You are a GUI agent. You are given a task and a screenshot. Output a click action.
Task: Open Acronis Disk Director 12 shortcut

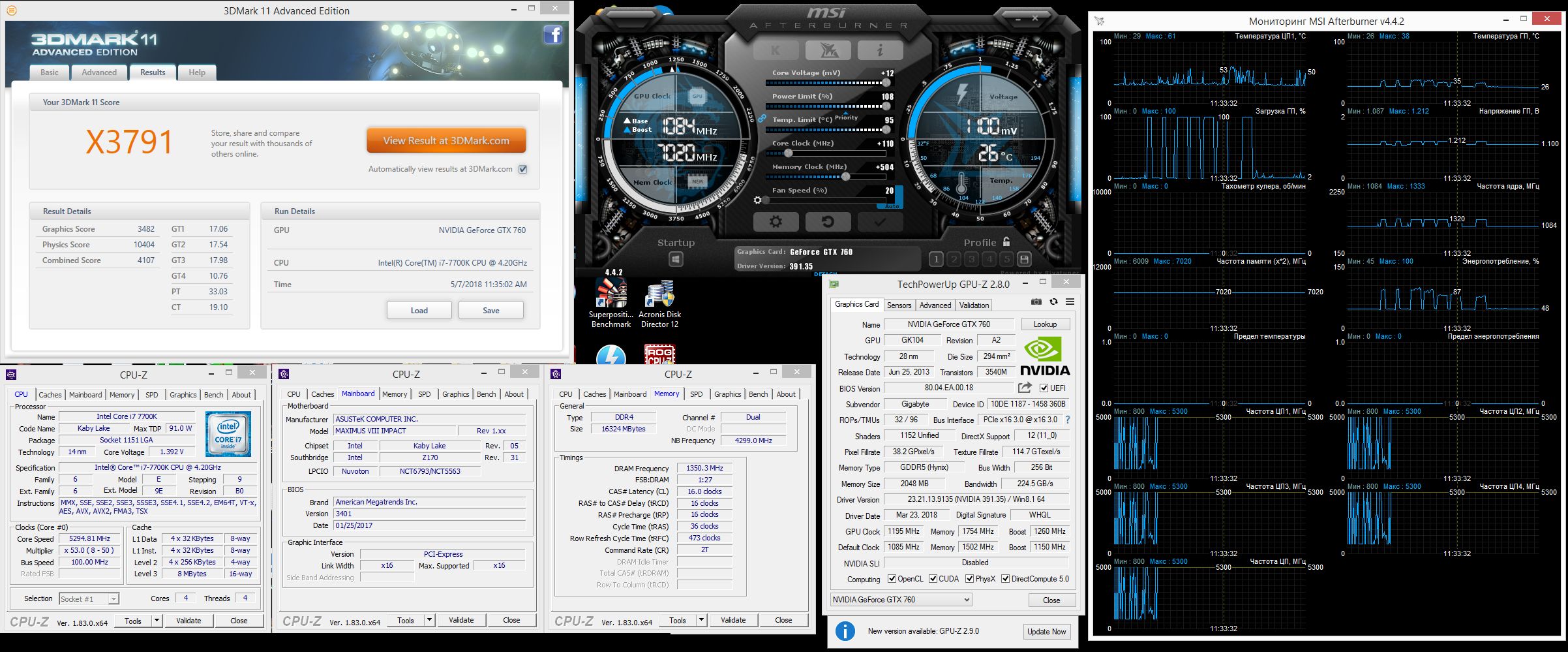click(x=659, y=303)
